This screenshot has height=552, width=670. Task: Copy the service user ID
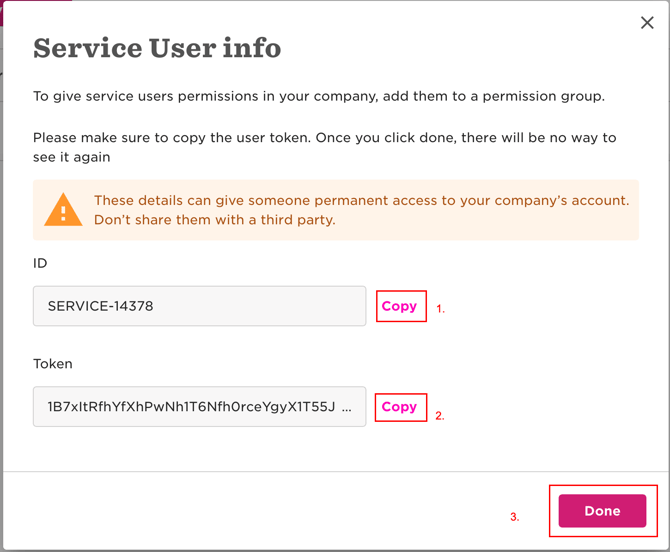[x=399, y=306]
